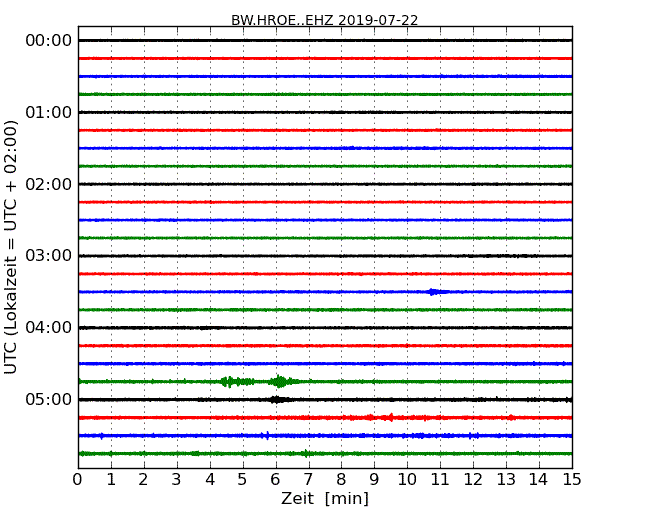Click x-axis tick label 6
Screen dimensions: 650x520
pyautogui.click(x=275, y=480)
